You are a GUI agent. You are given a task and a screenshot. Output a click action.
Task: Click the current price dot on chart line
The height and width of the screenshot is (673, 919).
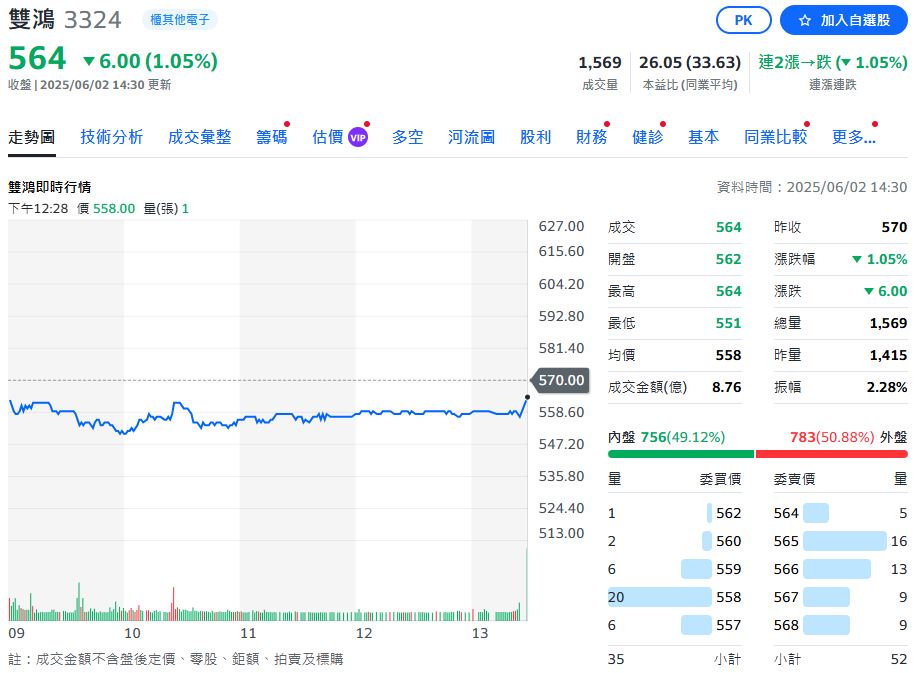(527, 397)
